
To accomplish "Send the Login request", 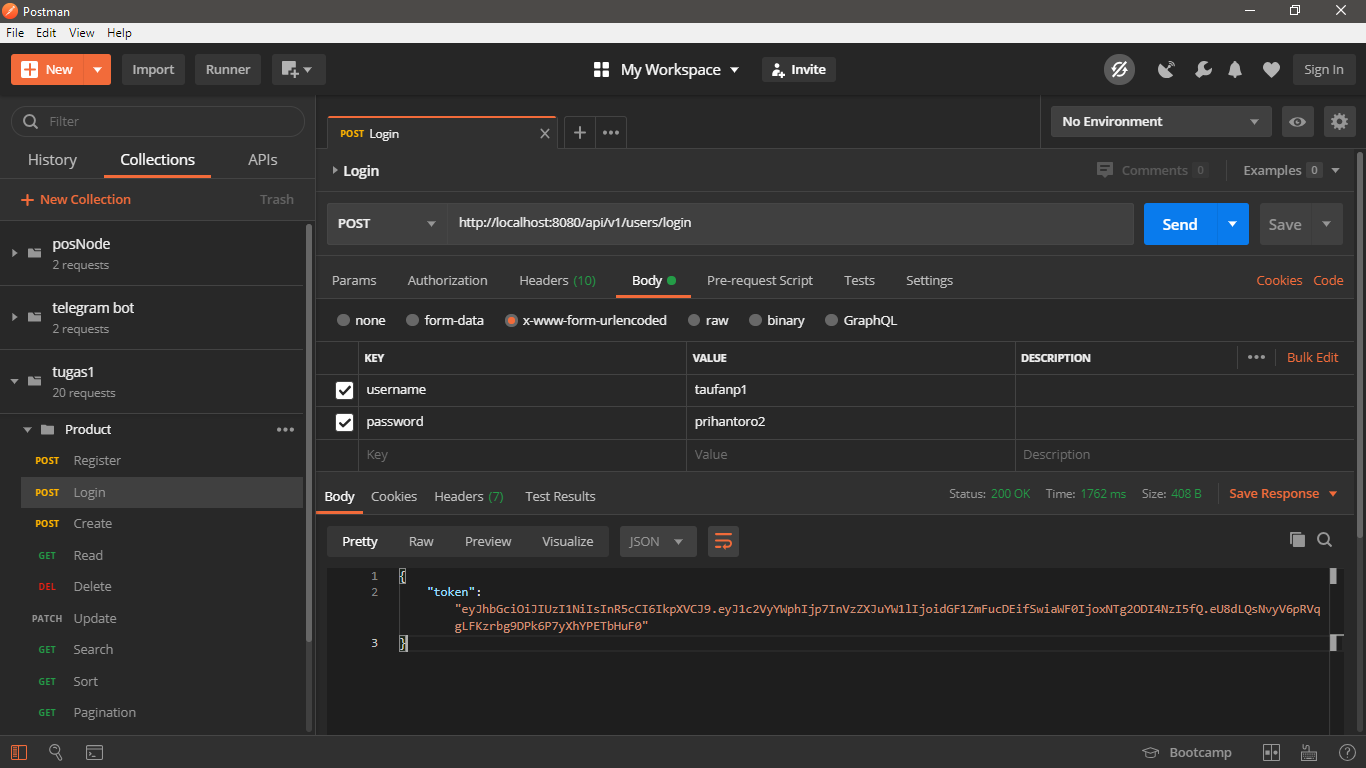I will [x=1179, y=224].
